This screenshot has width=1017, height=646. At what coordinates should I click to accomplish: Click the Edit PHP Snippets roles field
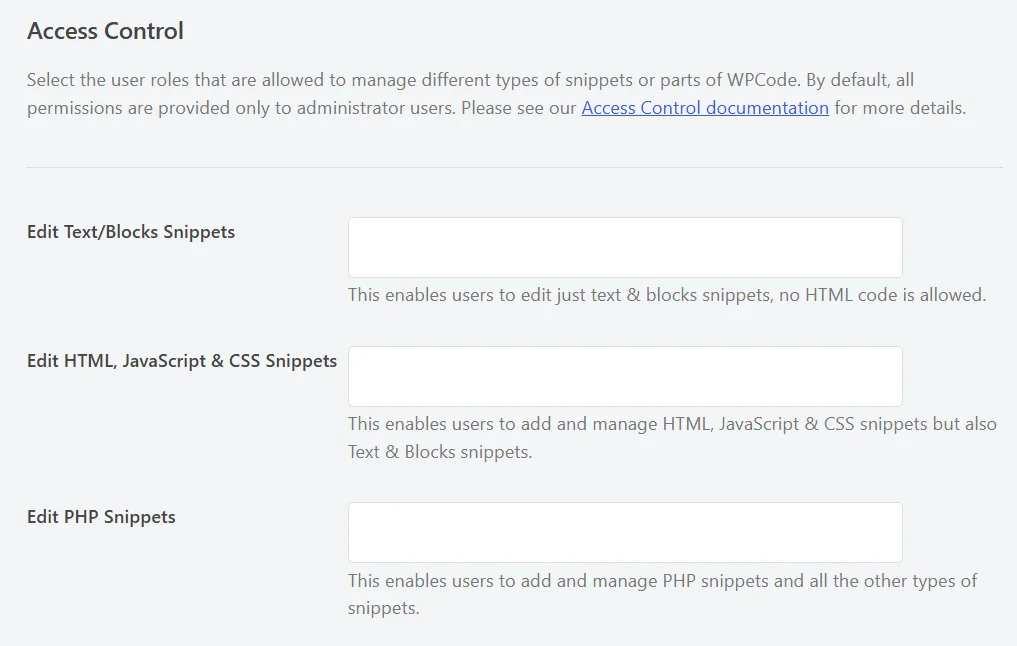(x=625, y=532)
